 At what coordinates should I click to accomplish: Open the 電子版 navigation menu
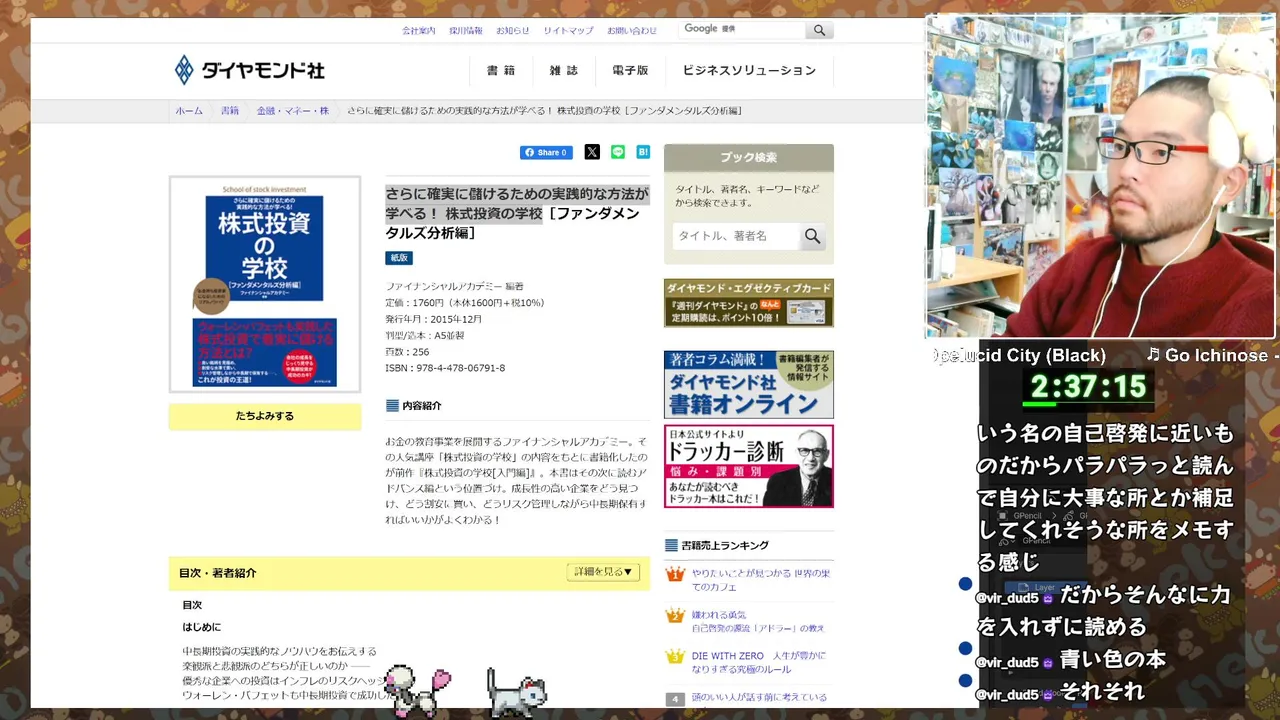(x=630, y=71)
